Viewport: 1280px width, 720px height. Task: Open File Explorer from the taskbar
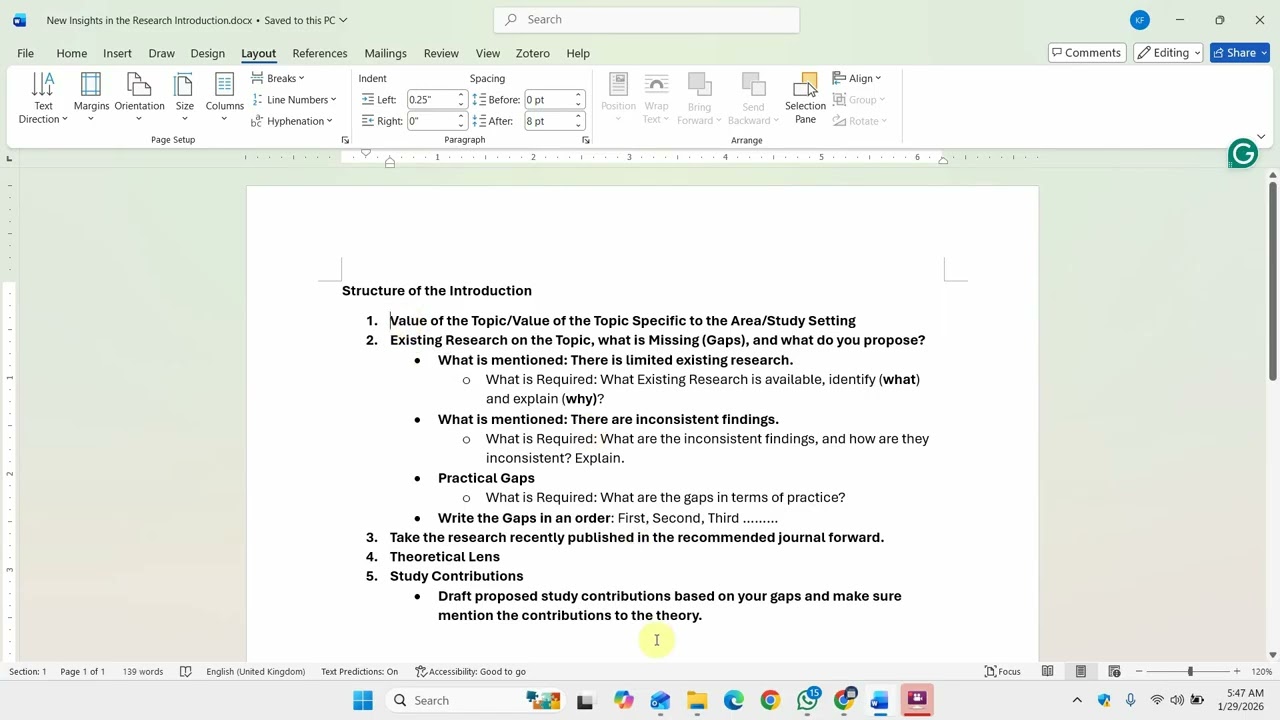(x=697, y=700)
